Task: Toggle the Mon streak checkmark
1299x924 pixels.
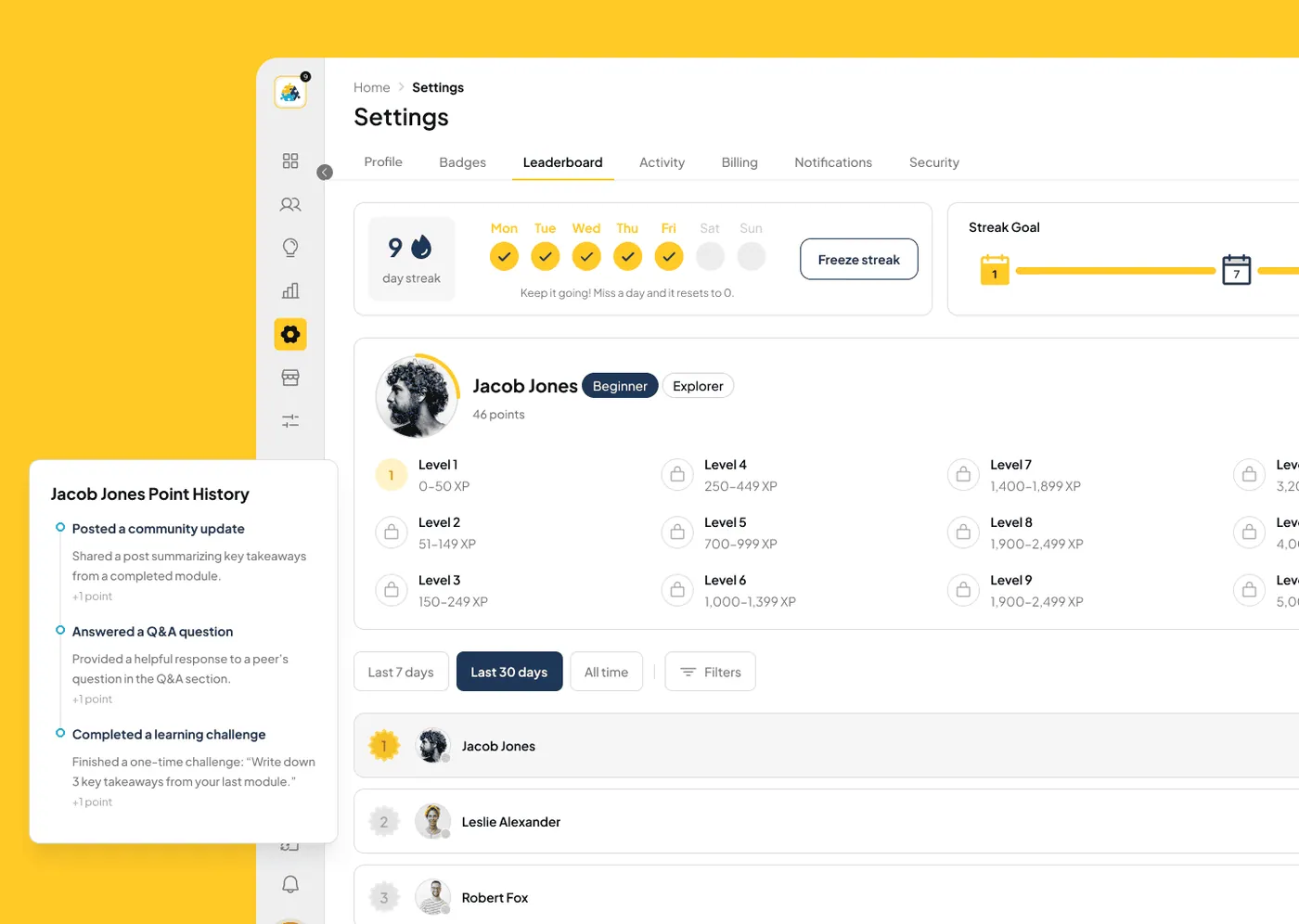Action: click(504, 256)
